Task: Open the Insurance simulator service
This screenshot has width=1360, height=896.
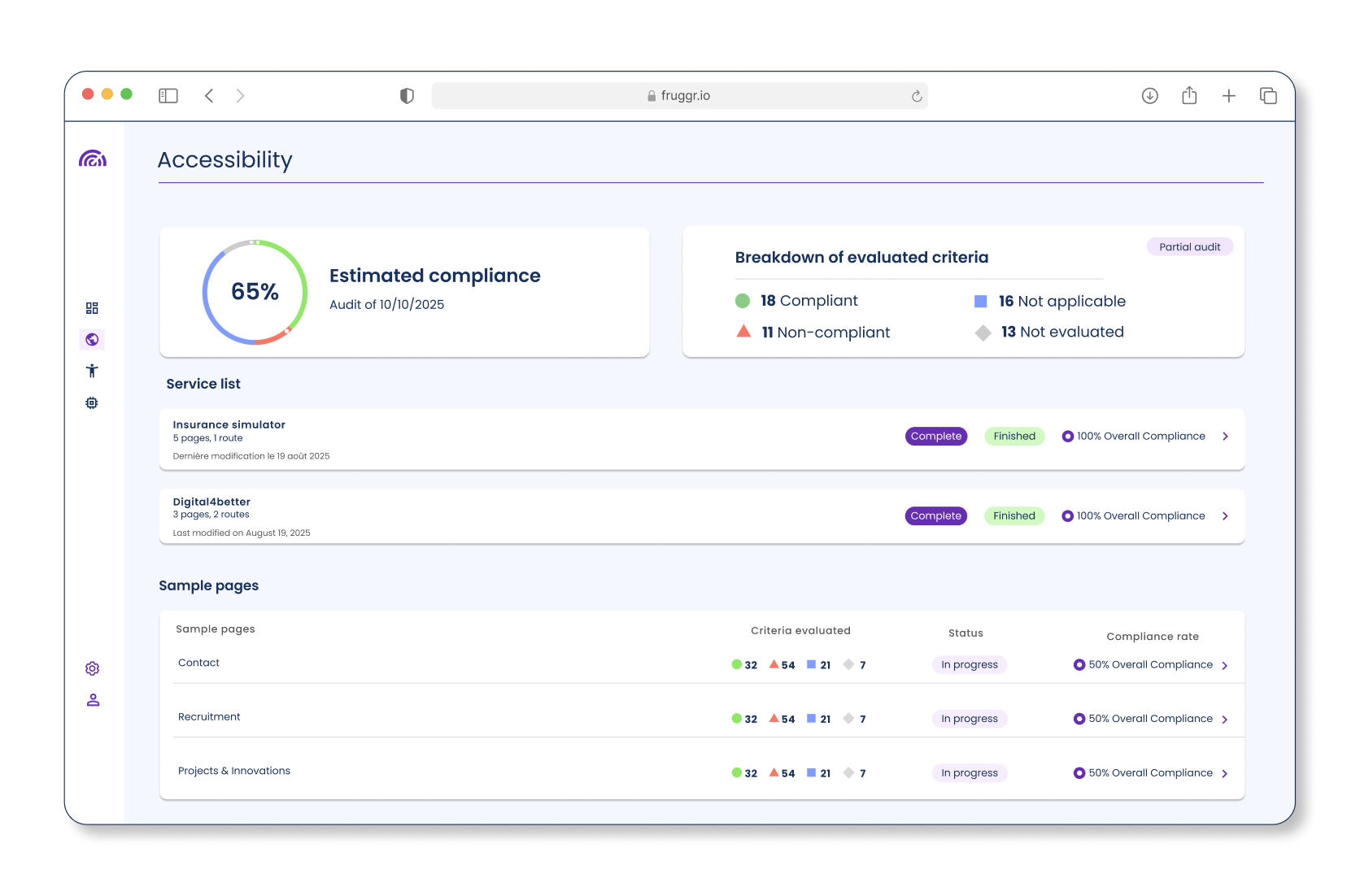Action: pyautogui.click(x=229, y=424)
